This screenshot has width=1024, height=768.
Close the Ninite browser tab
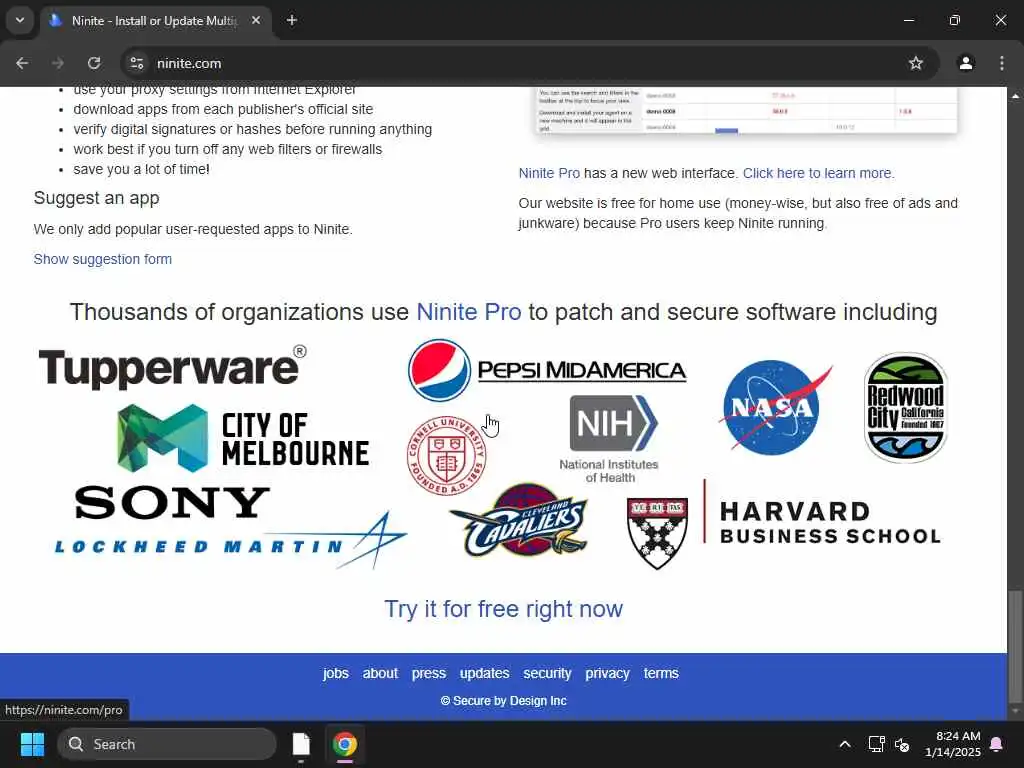[256, 20]
